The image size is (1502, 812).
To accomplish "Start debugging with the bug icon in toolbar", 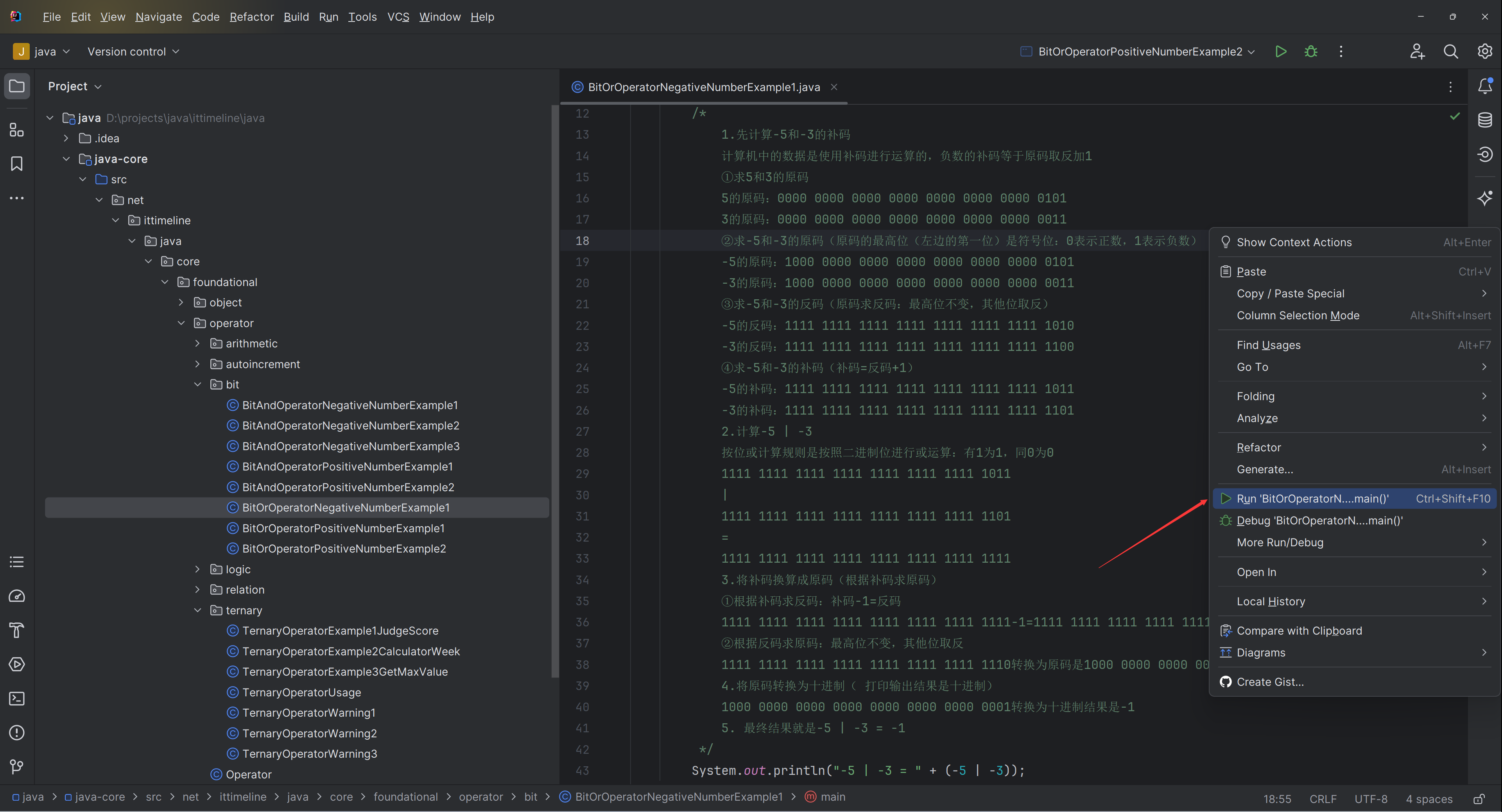I will click(x=1311, y=51).
